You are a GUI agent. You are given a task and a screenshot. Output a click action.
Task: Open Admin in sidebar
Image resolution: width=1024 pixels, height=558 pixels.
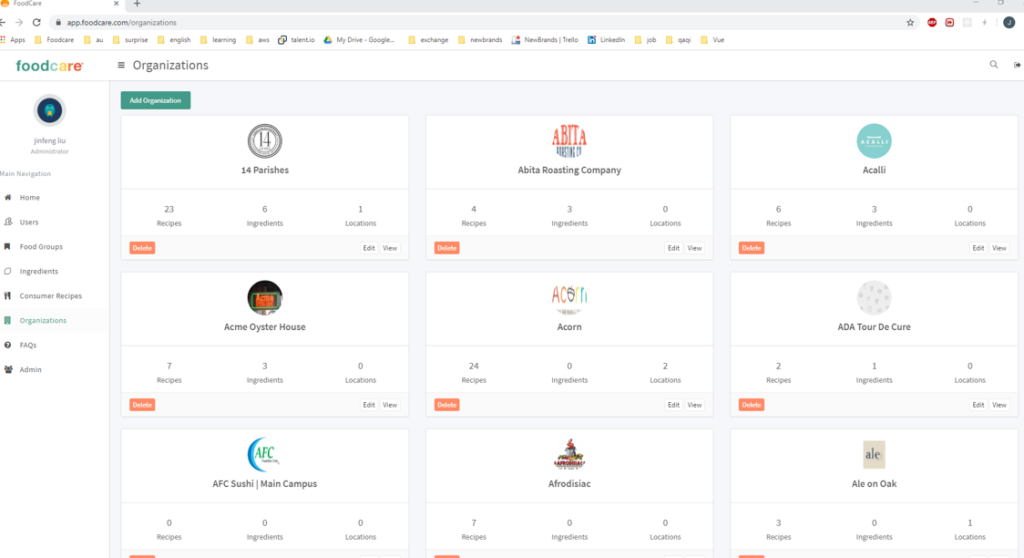click(x=30, y=369)
